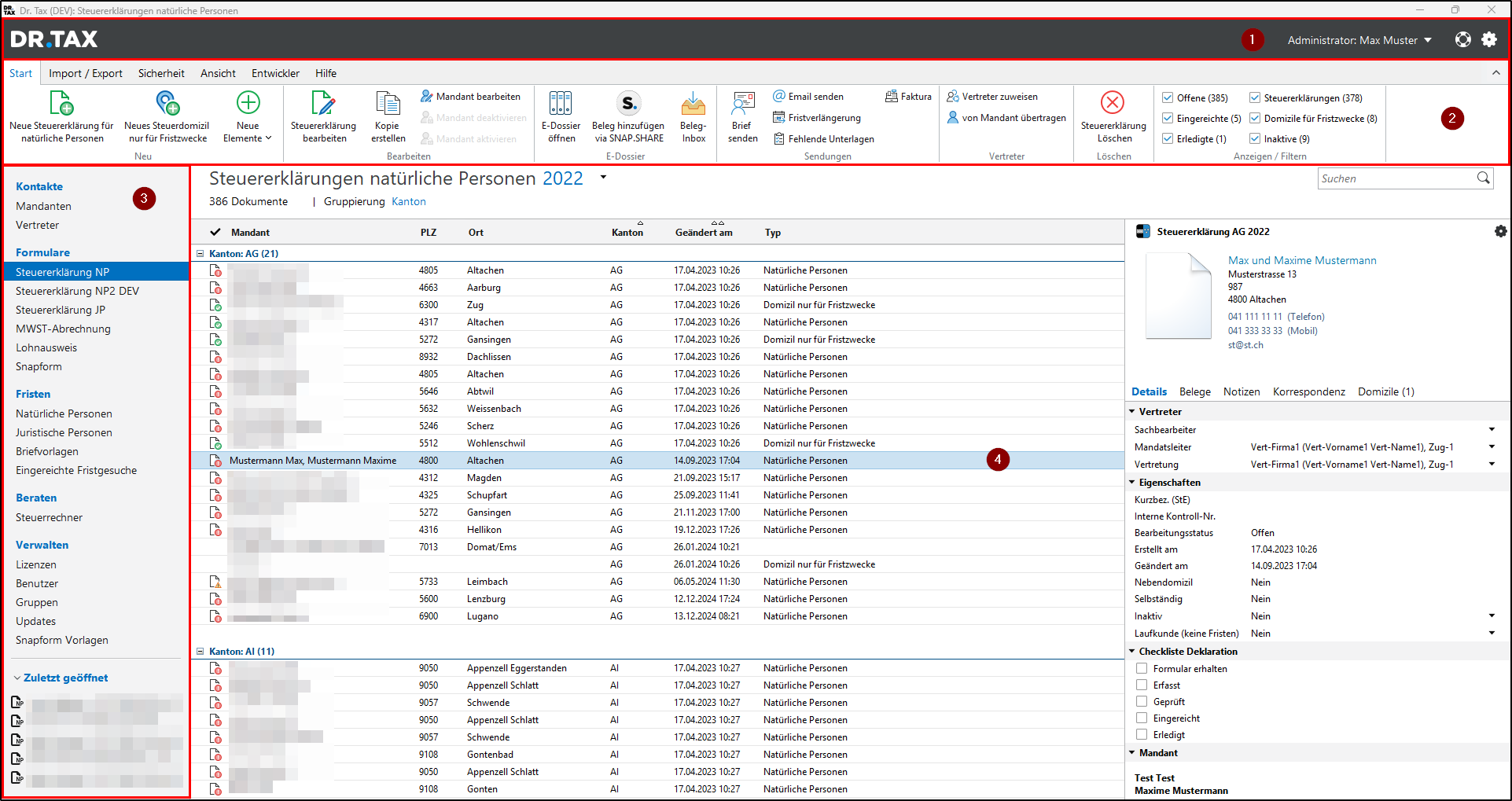The image size is (1512, 801).
Task: Open the settings gear in header
Action: click(1489, 39)
